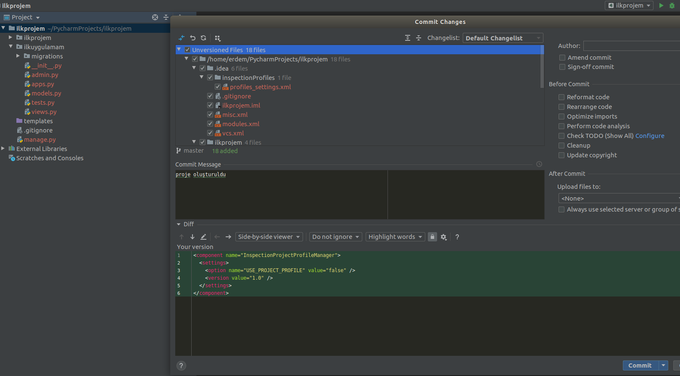This screenshot has height=376, width=680.
Task: Enable Perform code analysis
Action: (x=561, y=126)
